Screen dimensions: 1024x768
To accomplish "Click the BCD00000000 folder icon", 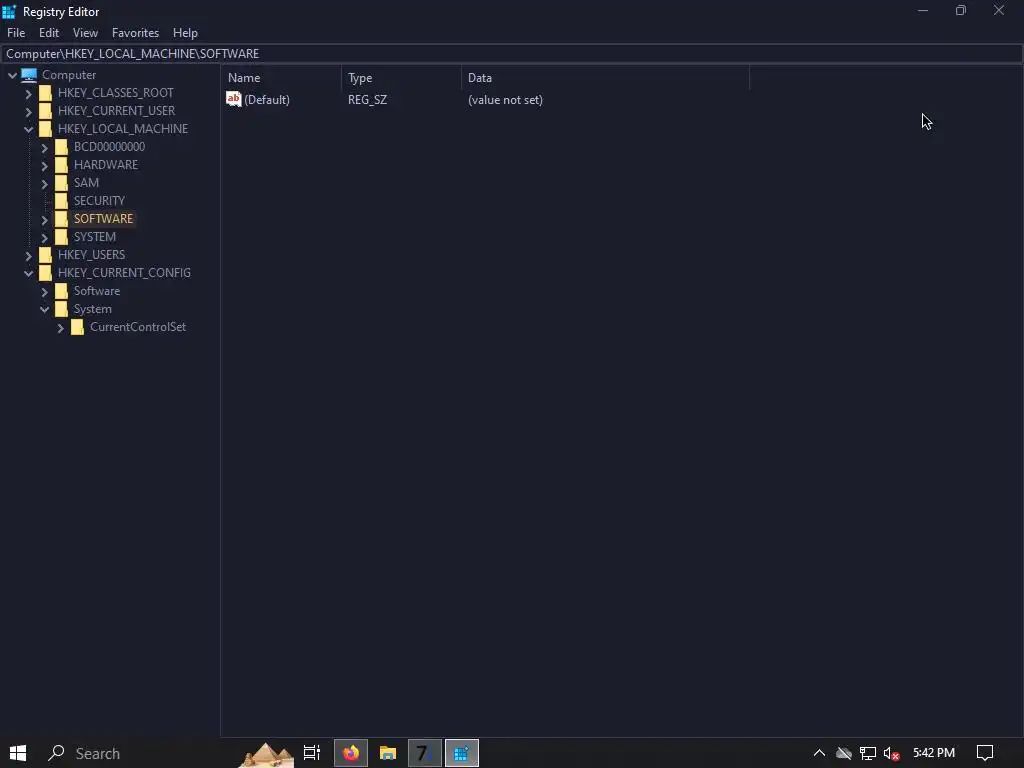I will coord(61,147).
